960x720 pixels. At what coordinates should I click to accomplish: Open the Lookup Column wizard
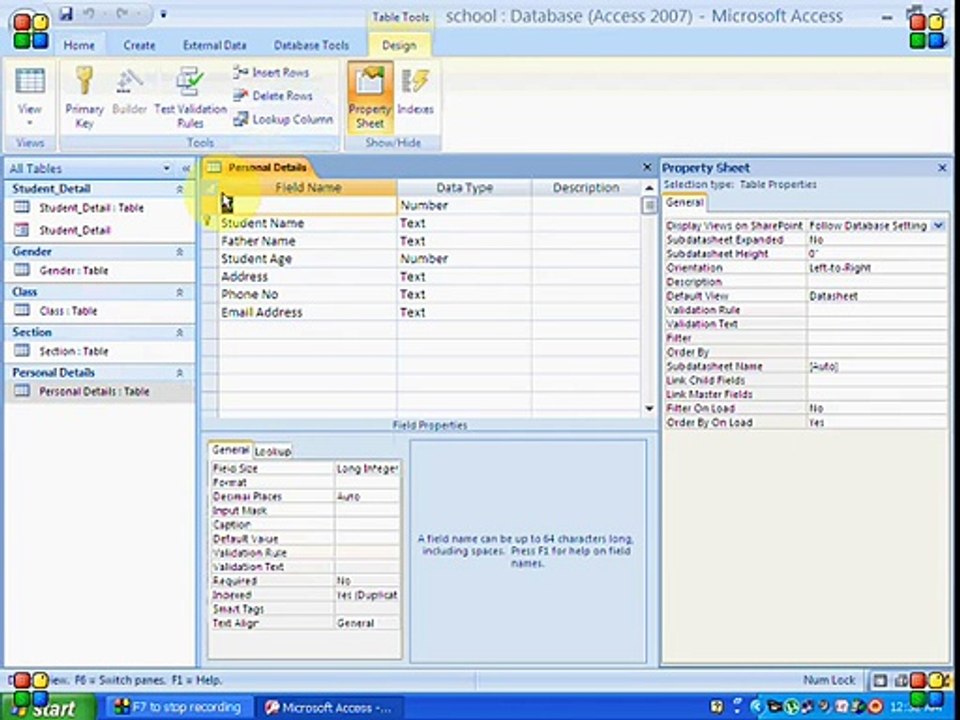283,119
